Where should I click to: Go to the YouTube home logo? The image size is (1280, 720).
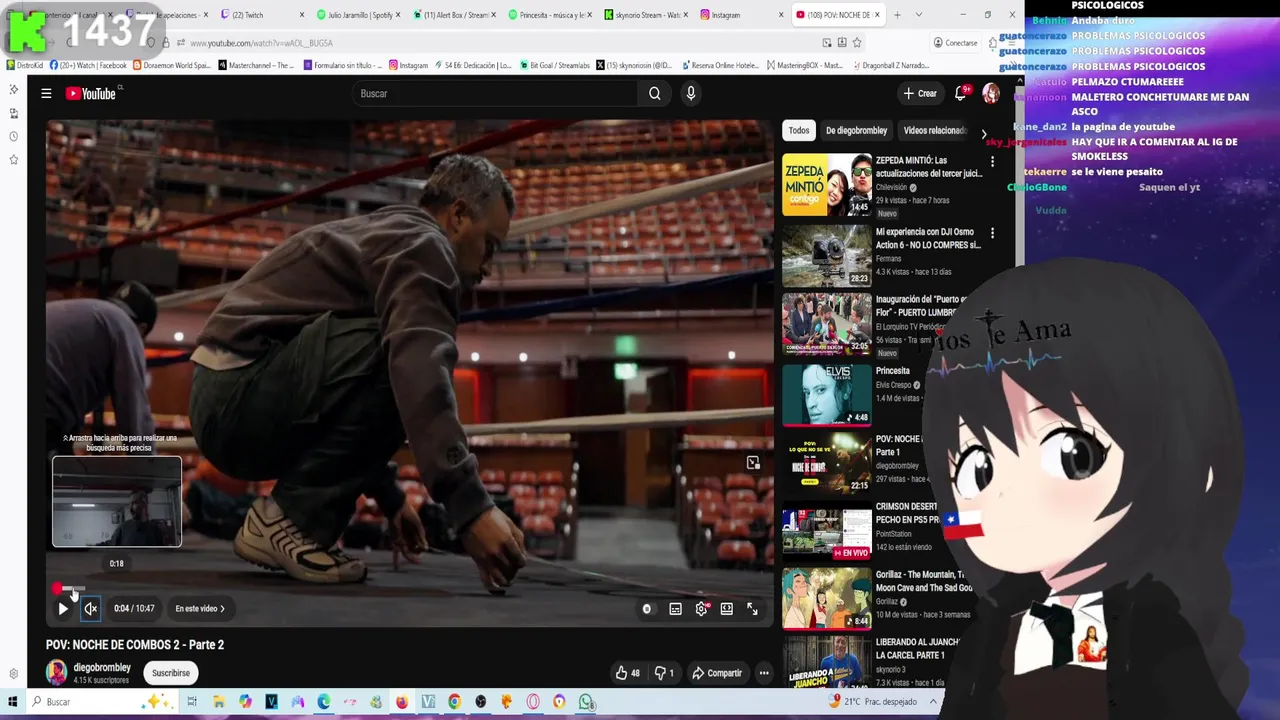91,93
